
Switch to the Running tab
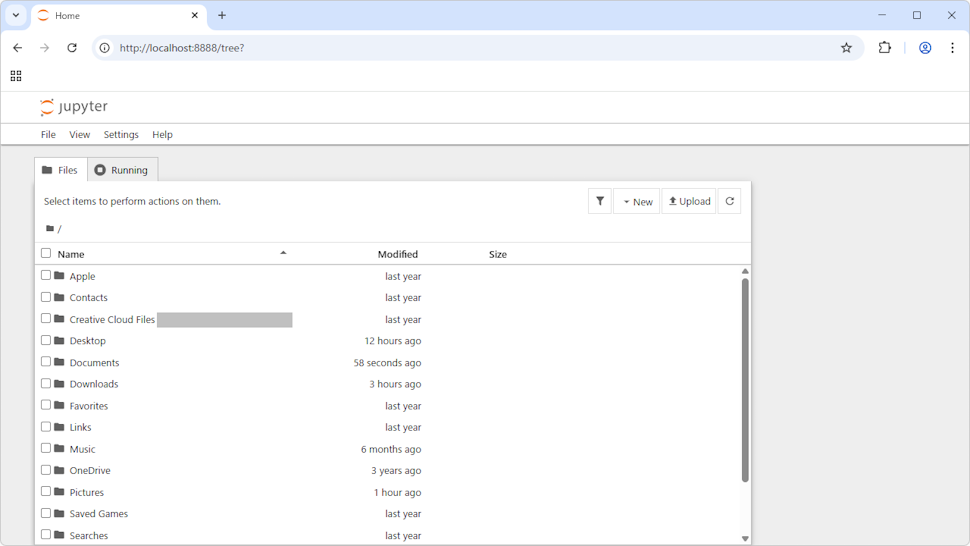pos(122,170)
